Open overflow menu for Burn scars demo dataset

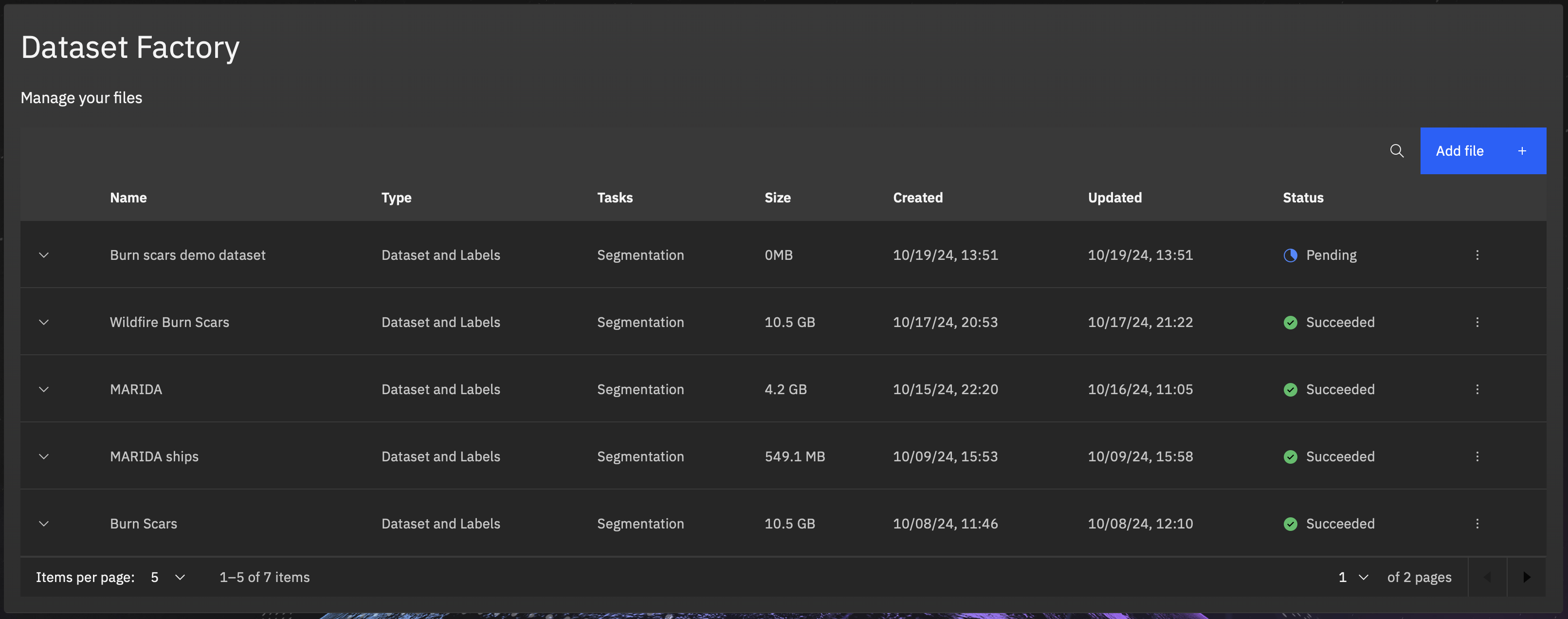tap(1477, 255)
